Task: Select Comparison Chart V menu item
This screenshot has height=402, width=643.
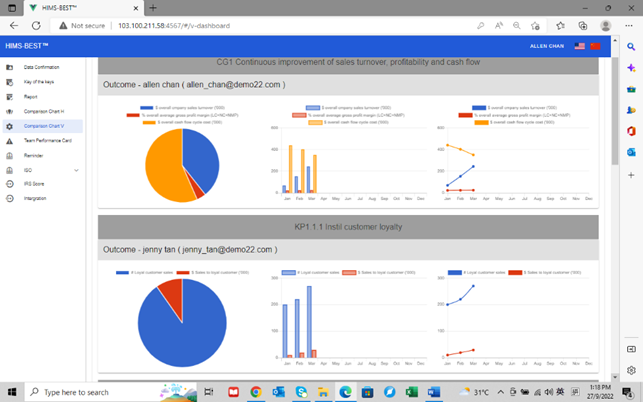Action: [43, 127]
